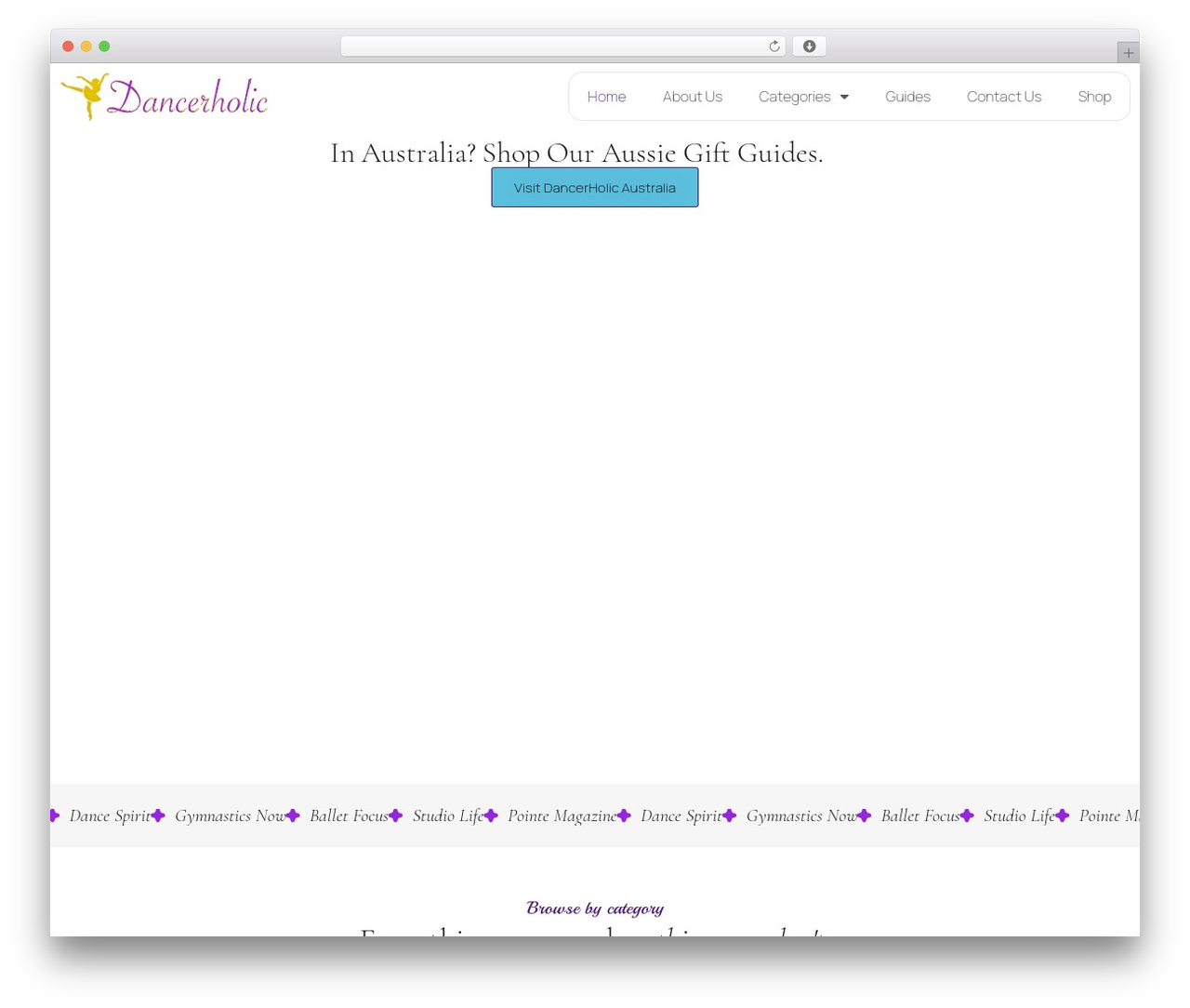Open the About Us page

pyautogui.click(x=693, y=97)
